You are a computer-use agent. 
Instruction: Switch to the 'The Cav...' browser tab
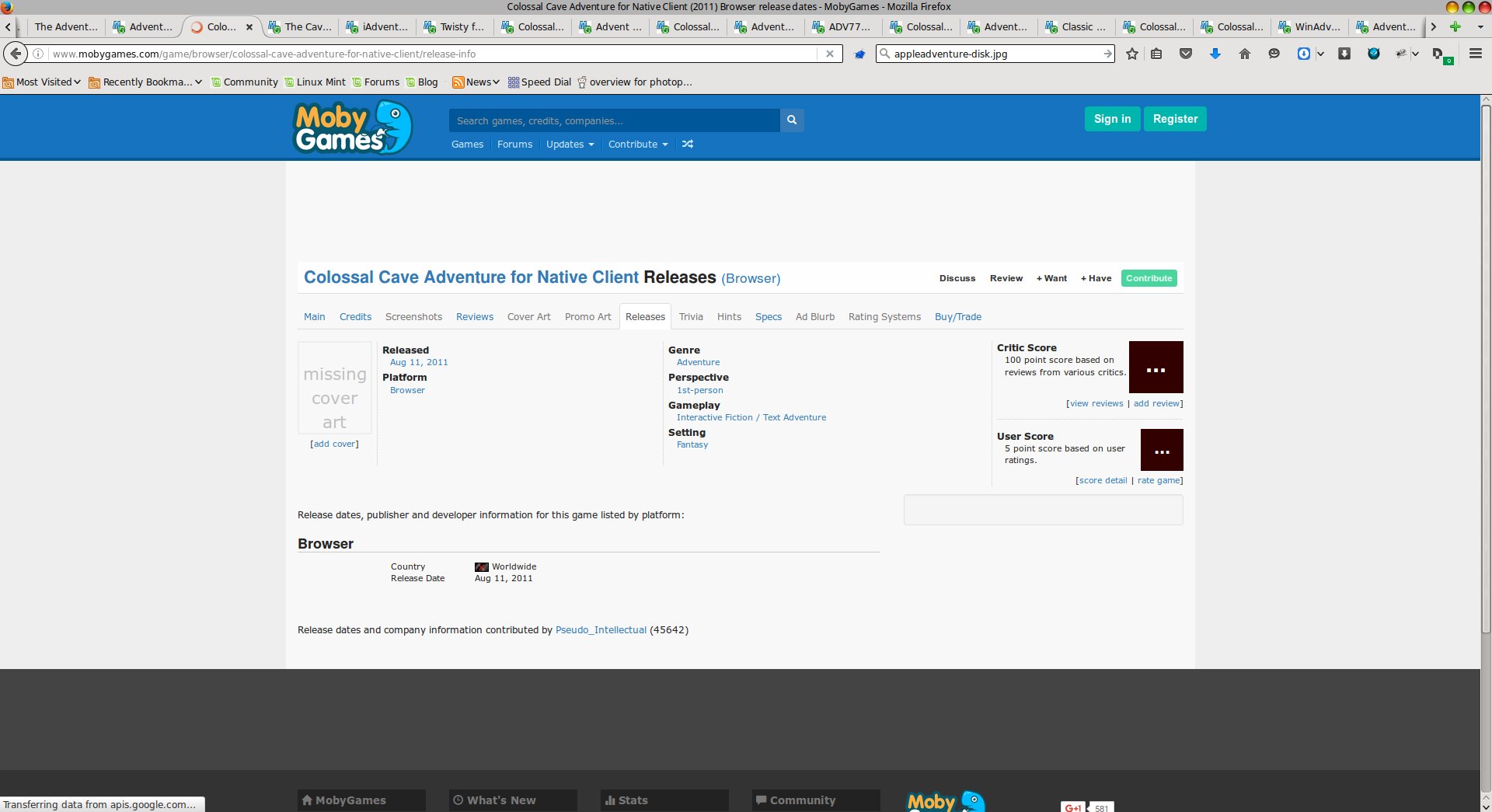[x=300, y=26]
